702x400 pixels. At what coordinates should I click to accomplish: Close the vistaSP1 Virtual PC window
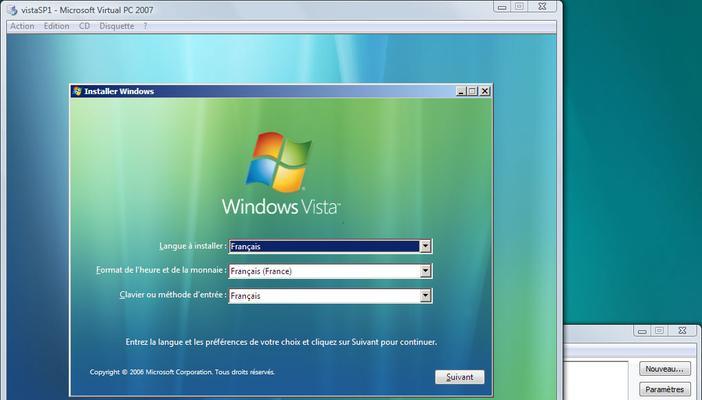coord(543,7)
